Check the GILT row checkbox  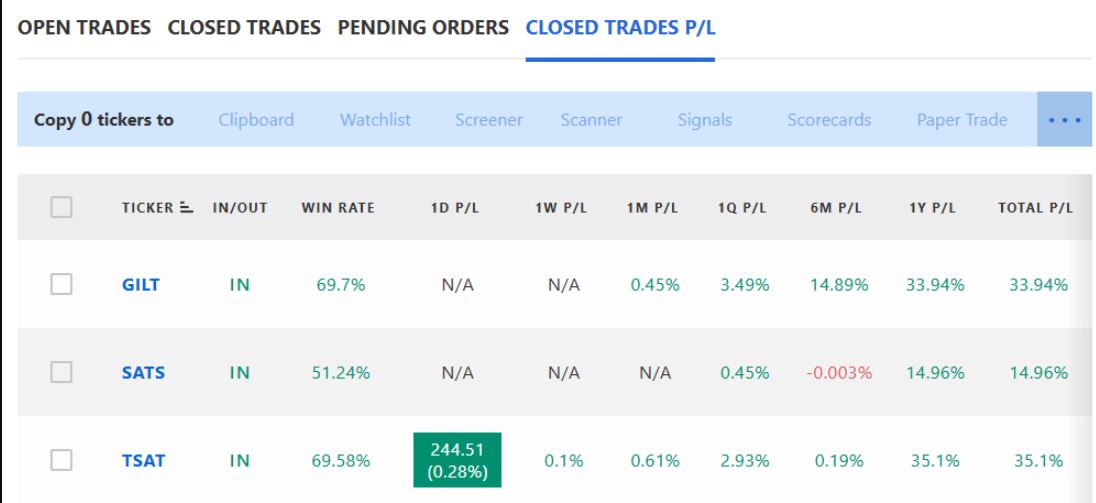pyautogui.click(x=62, y=284)
